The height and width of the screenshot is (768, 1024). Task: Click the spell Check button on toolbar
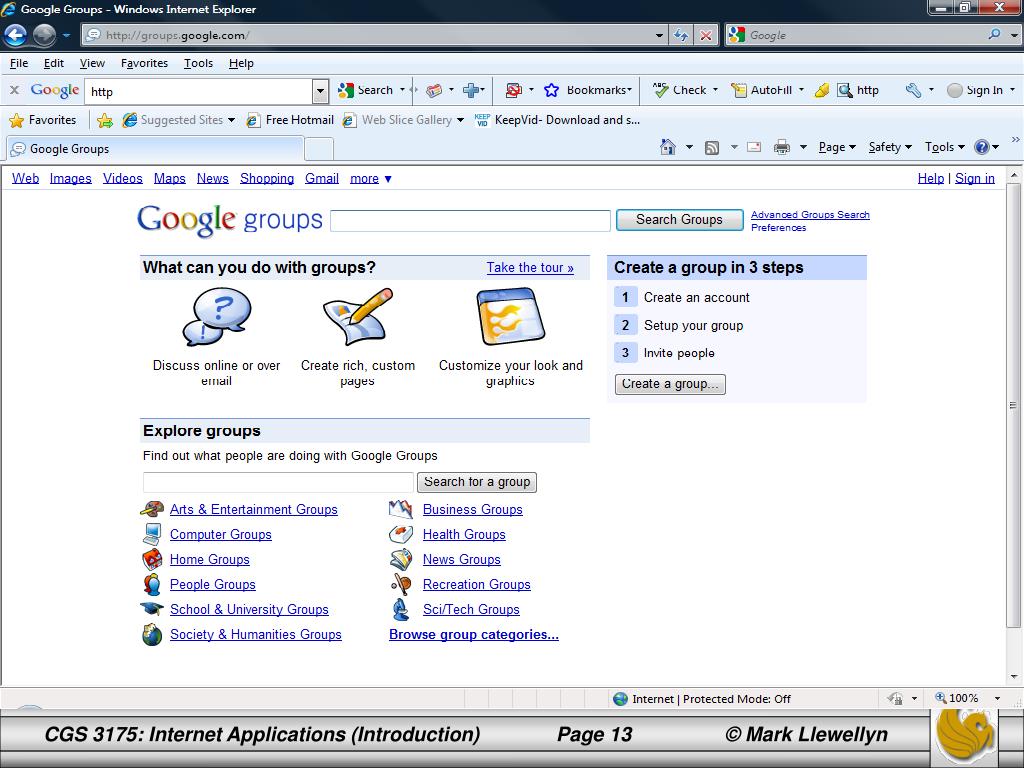(x=680, y=90)
